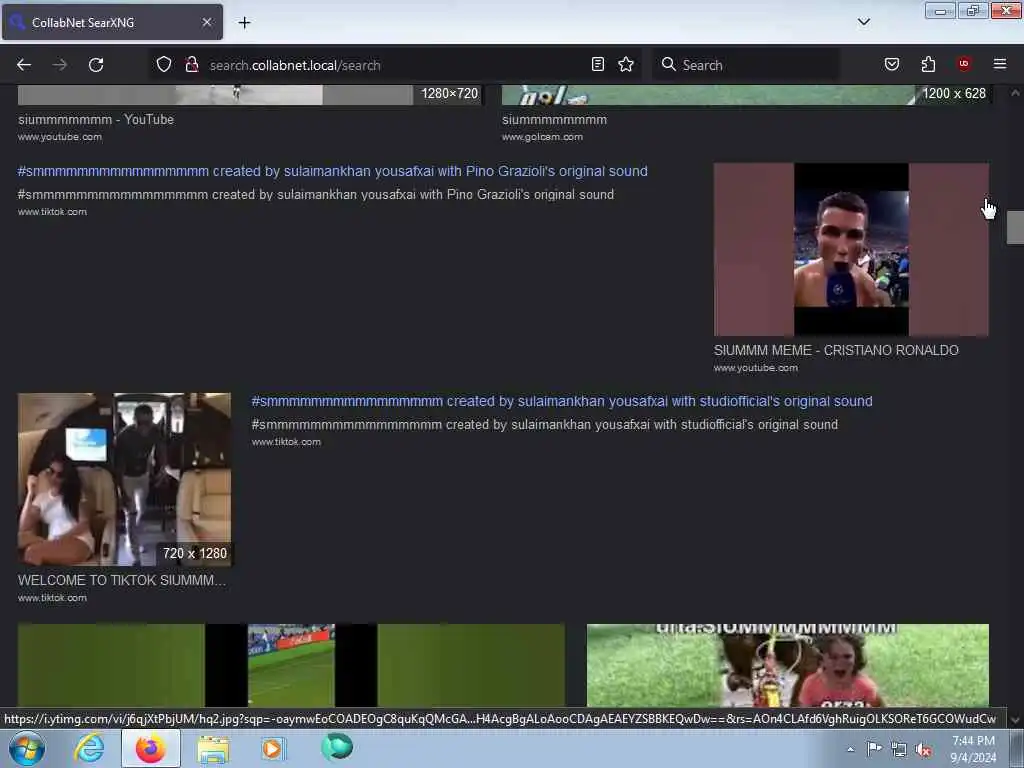Launch Internet Explorer from the taskbar
1024x768 pixels.
89,748
